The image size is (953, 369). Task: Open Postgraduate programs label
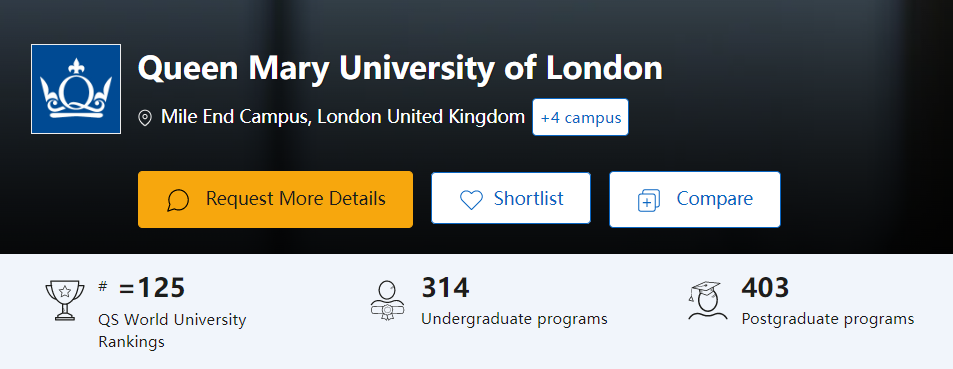click(828, 319)
